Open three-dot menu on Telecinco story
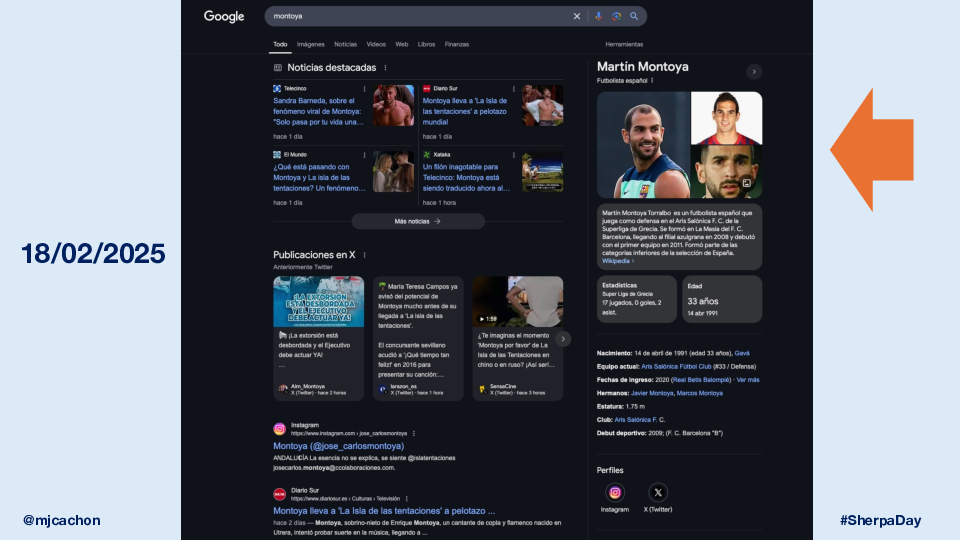Image resolution: width=960 pixels, height=540 pixels. 364,89
